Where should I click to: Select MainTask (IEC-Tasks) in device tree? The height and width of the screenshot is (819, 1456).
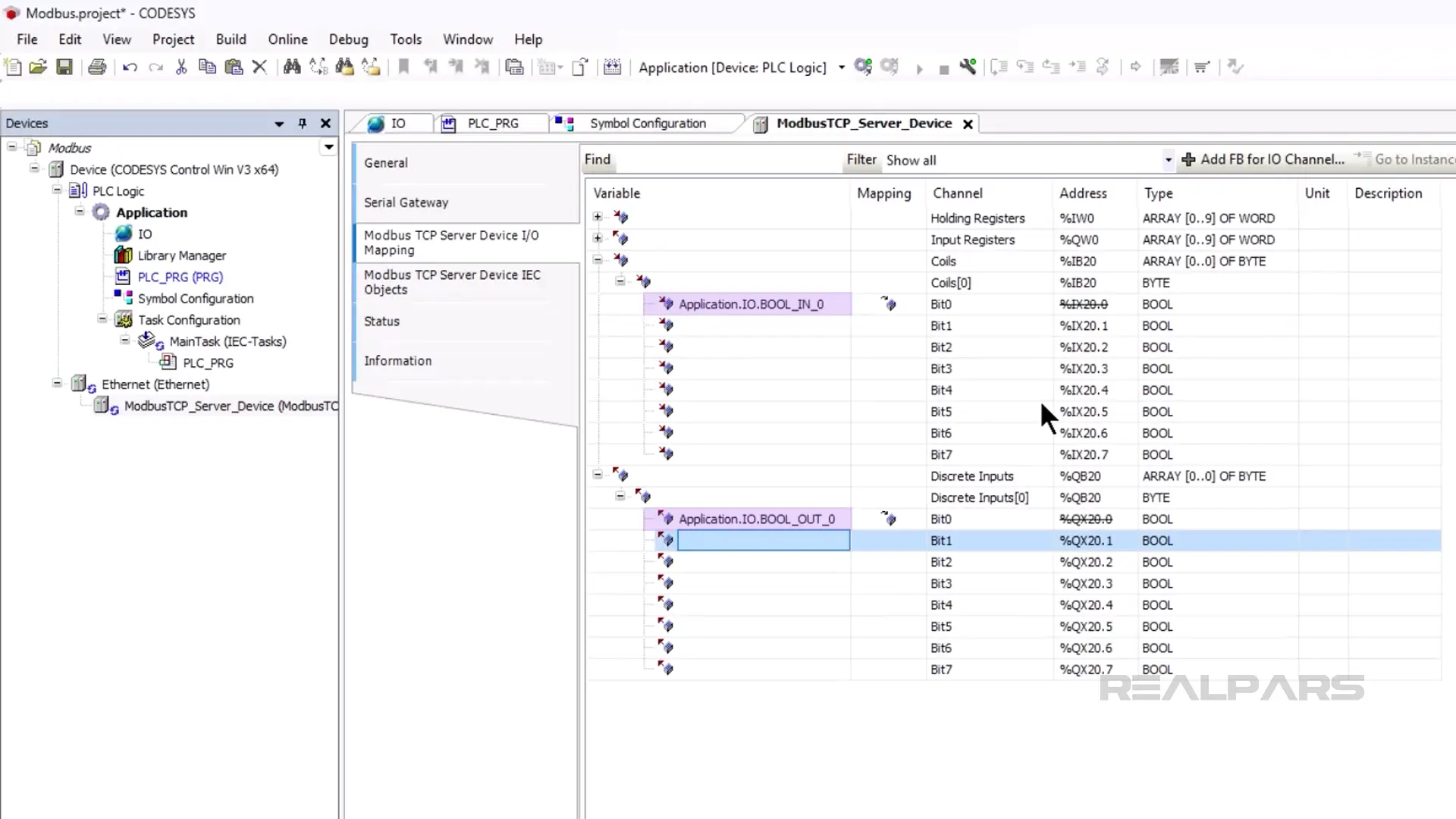tap(227, 341)
